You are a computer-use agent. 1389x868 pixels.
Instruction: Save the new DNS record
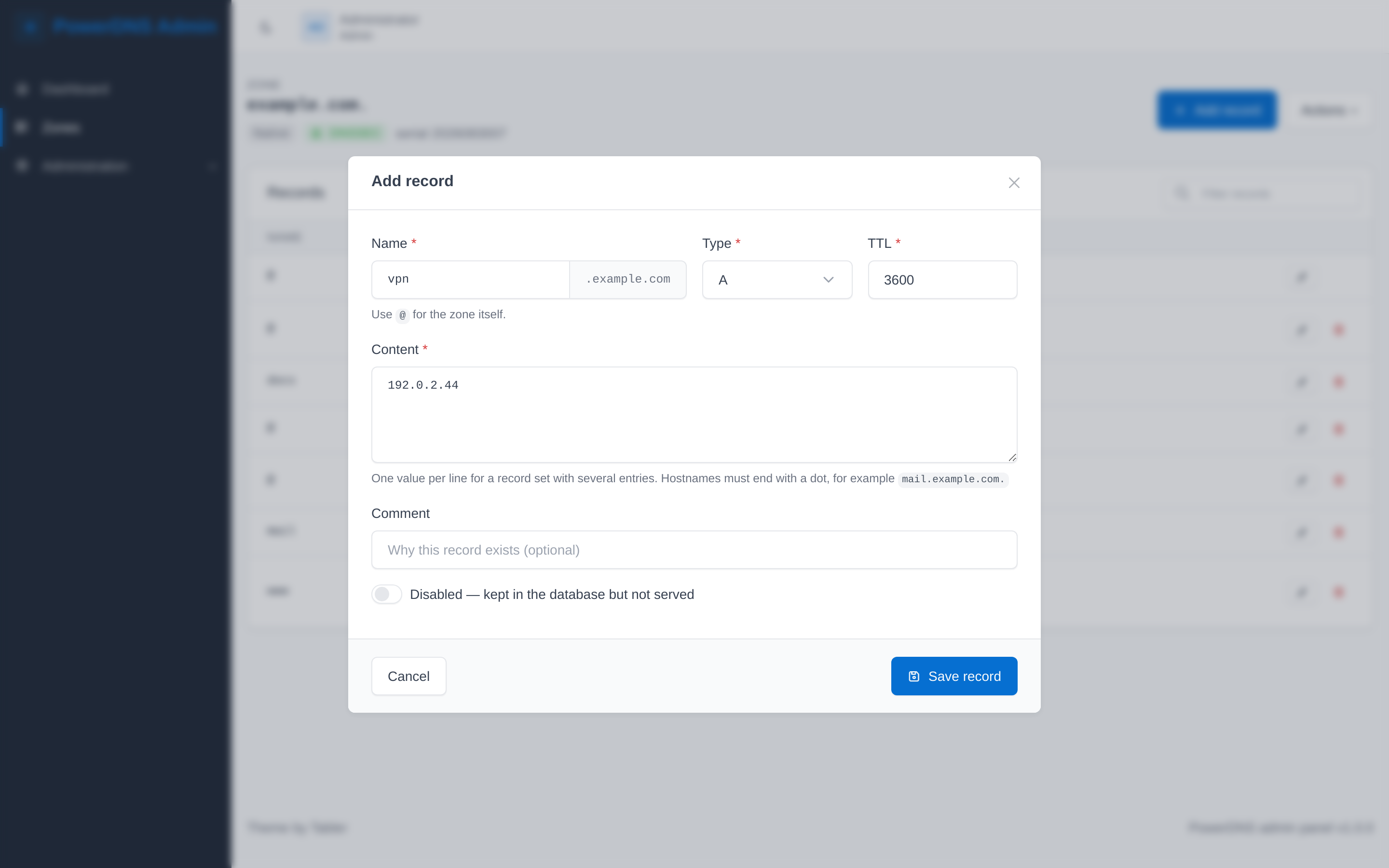coord(953,676)
